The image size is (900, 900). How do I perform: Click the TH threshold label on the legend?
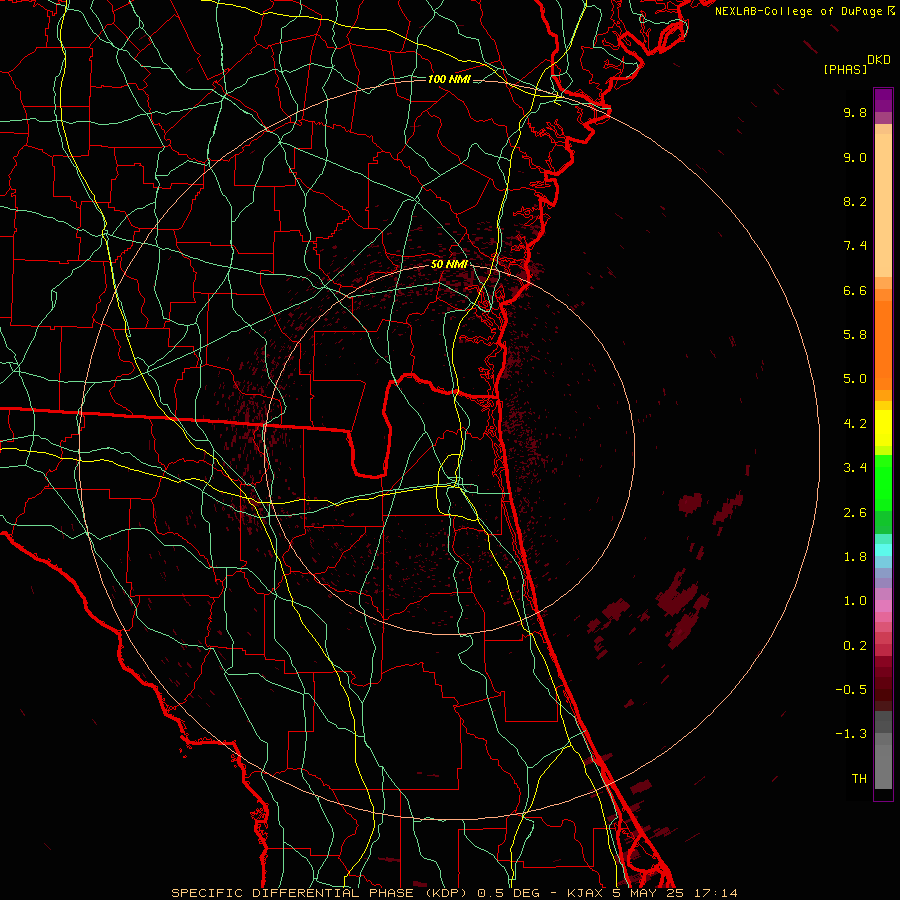[859, 779]
